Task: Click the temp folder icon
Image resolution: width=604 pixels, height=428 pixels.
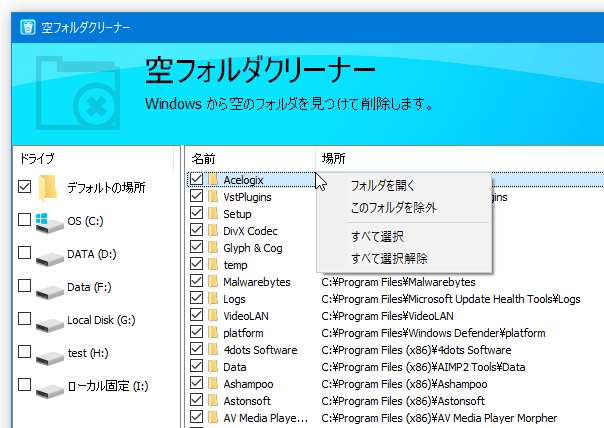Action: 213,264
